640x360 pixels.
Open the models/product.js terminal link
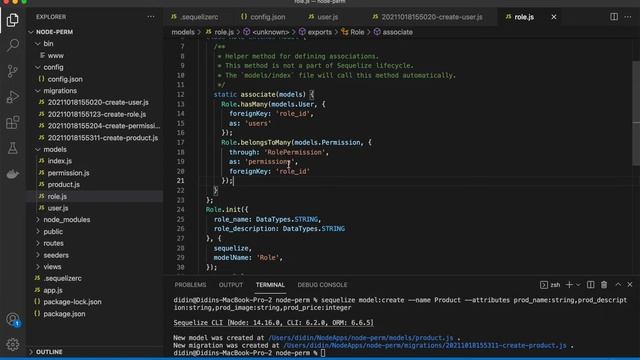point(361,338)
